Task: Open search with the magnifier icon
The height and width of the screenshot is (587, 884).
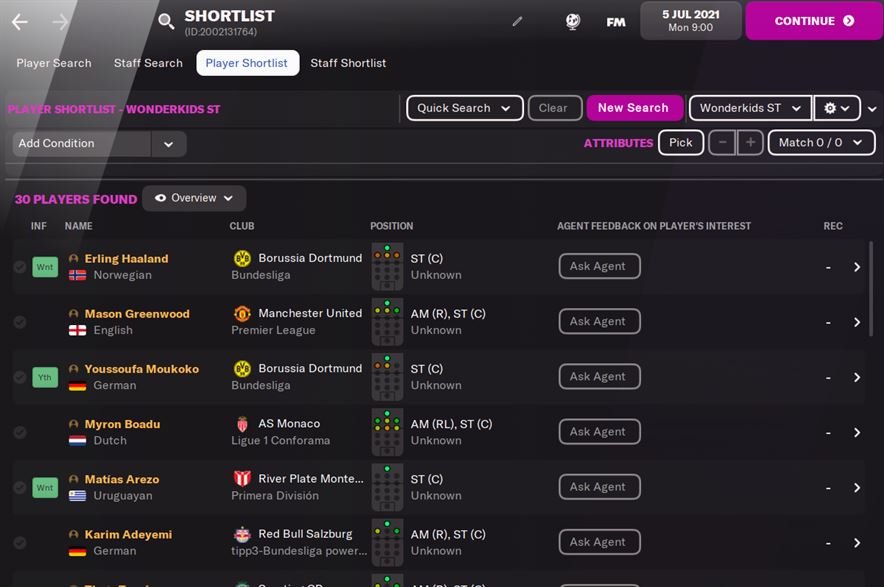Action: click(x=166, y=22)
